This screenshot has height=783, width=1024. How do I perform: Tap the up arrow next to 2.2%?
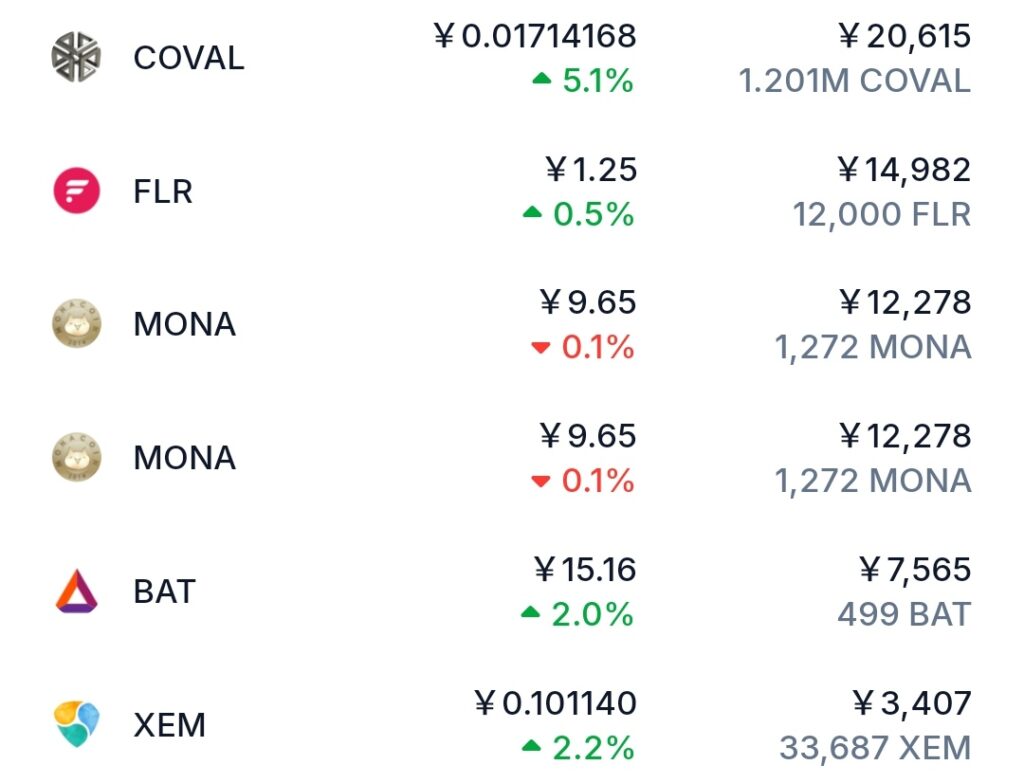[532, 747]
